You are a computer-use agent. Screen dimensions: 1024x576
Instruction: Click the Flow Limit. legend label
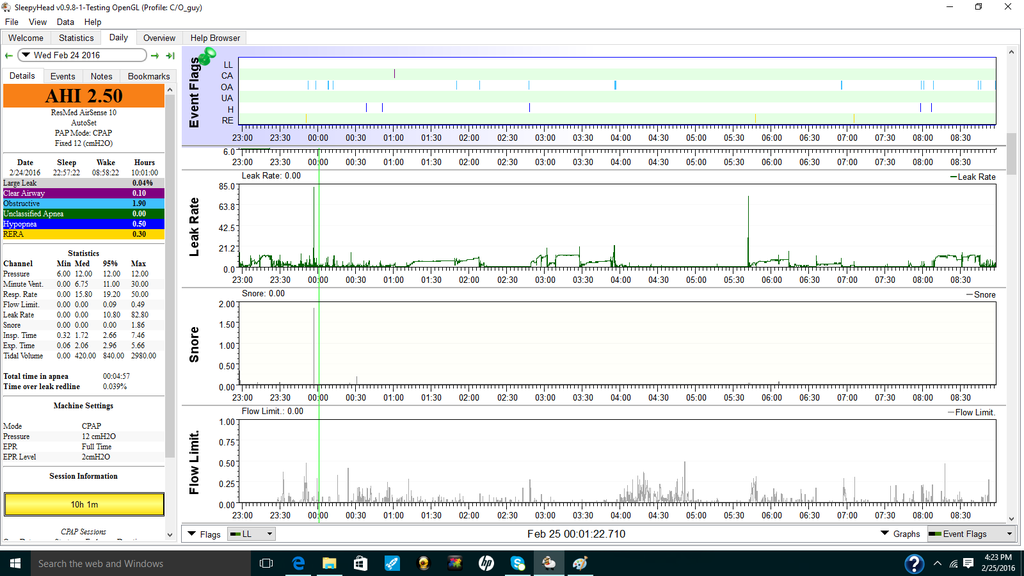971,412
